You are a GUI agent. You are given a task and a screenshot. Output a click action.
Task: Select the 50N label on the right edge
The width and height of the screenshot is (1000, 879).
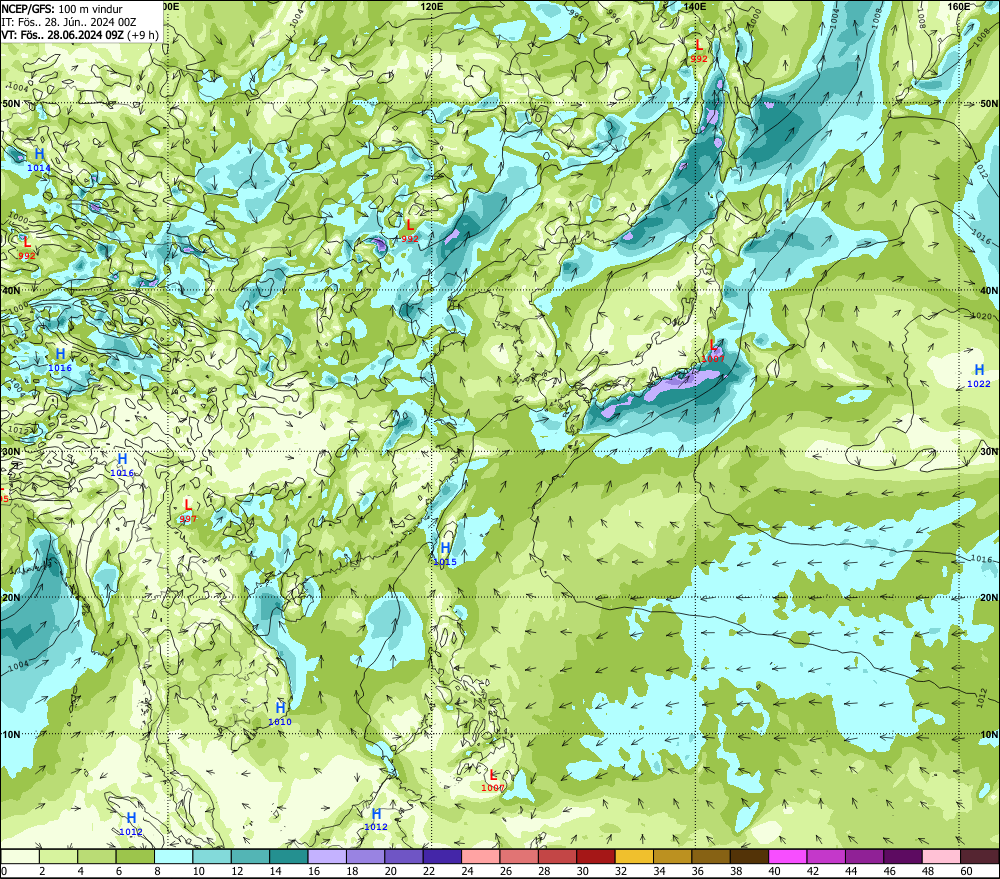[x=989, y=103]
